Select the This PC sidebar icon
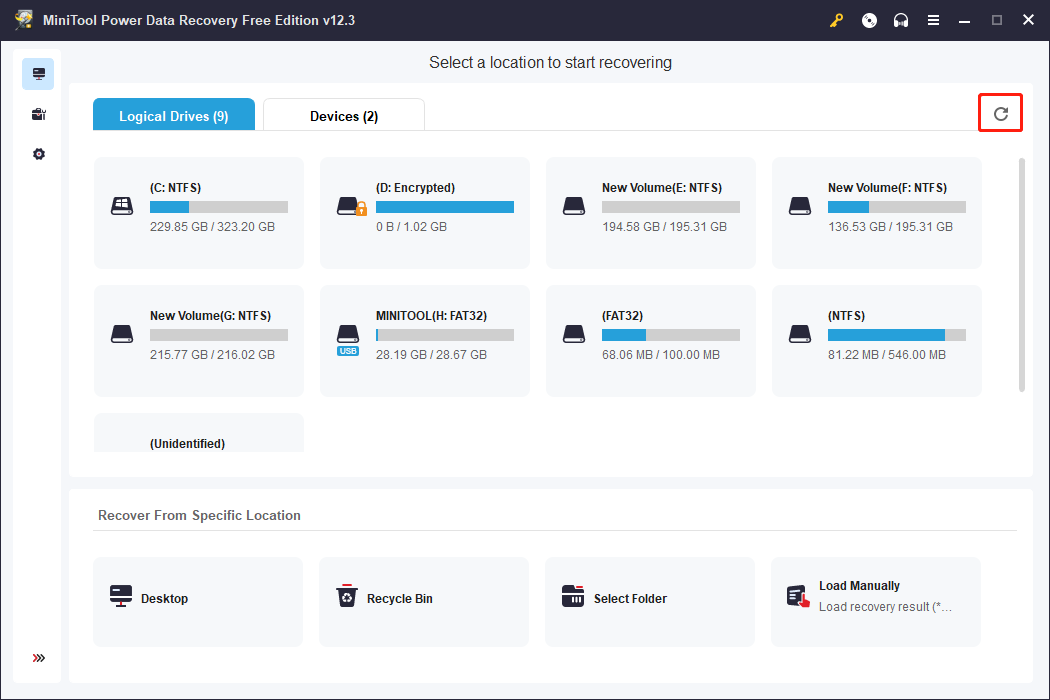 38,74
